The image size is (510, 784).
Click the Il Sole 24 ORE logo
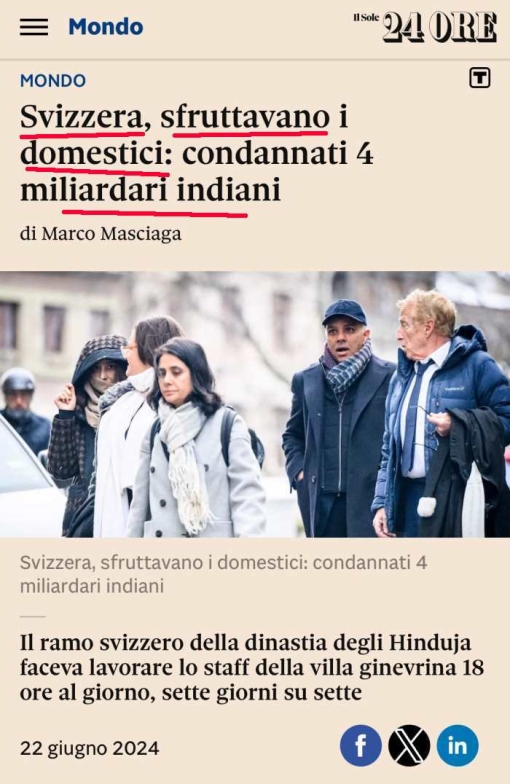(425, 26)
